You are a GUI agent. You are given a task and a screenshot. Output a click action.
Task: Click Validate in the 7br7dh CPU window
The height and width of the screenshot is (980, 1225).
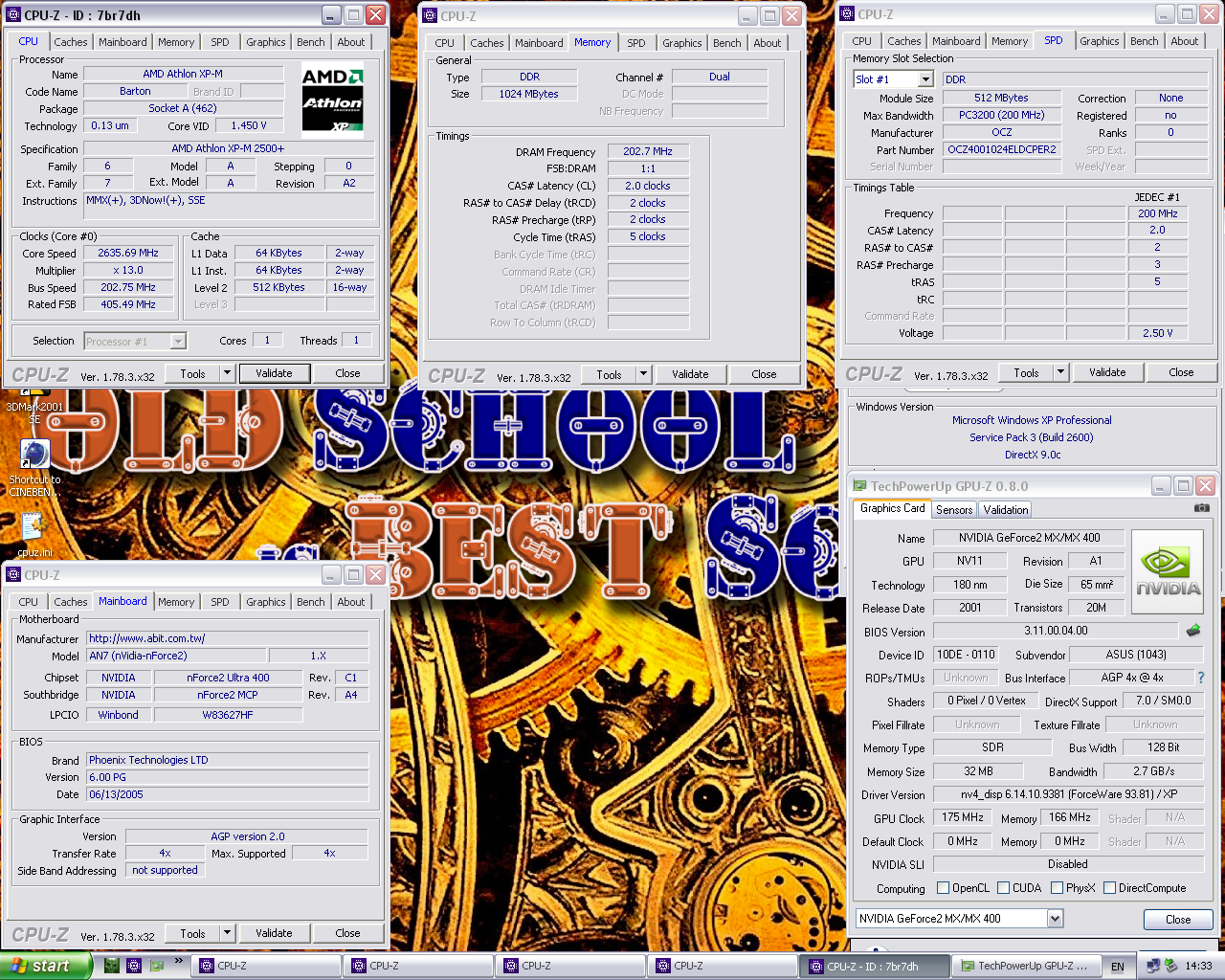click(274, 373)
